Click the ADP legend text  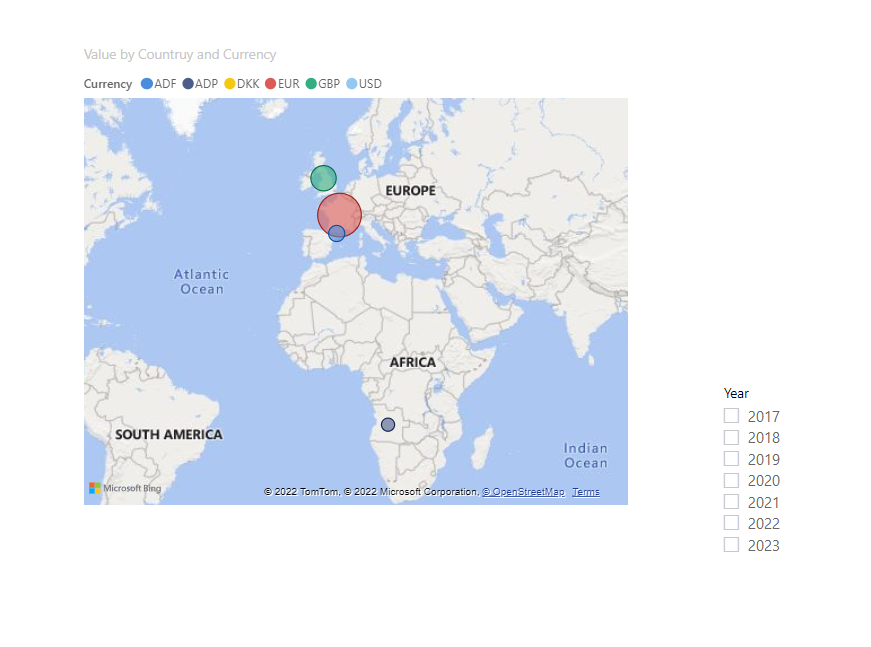(206, 84)
